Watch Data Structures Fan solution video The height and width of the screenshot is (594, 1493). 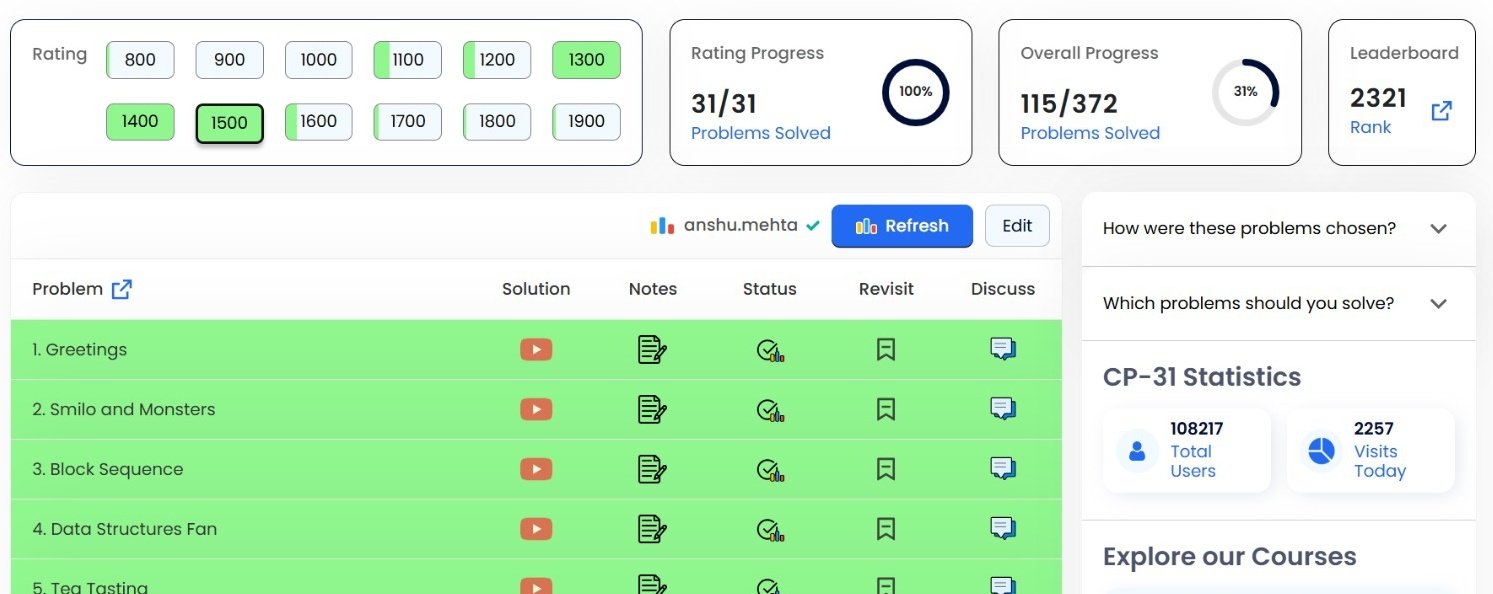[x=536, y=529]
